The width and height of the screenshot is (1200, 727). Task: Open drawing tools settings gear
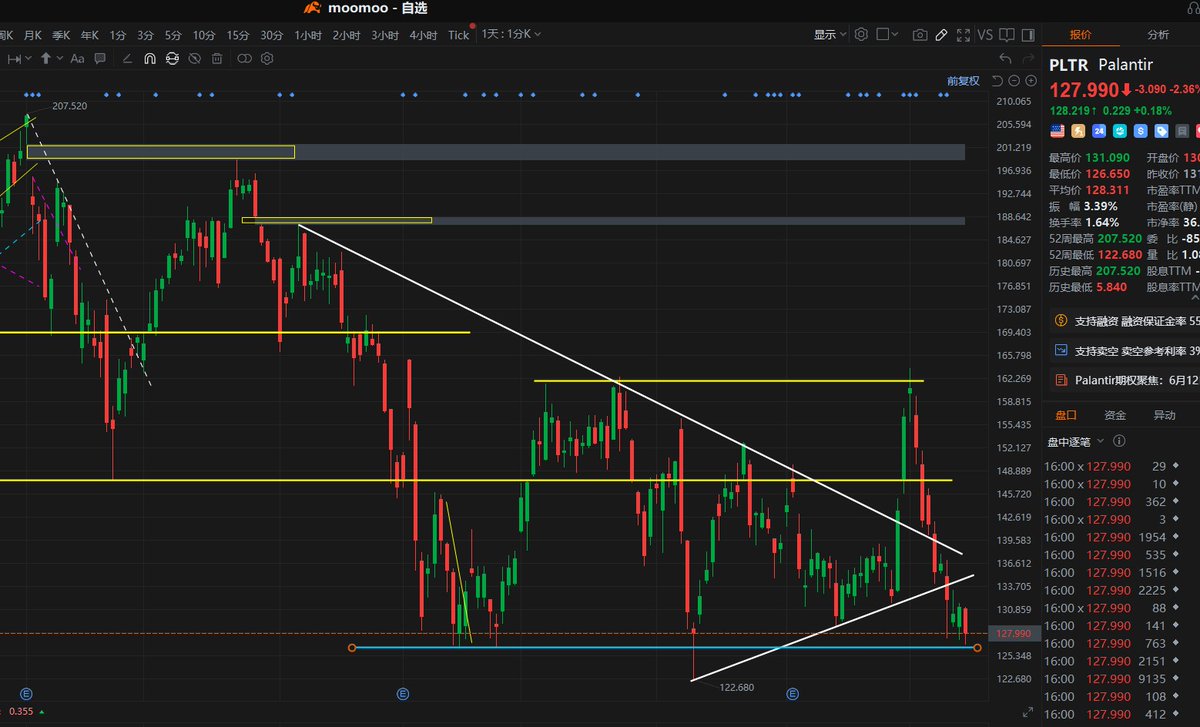tap(267, 59)
